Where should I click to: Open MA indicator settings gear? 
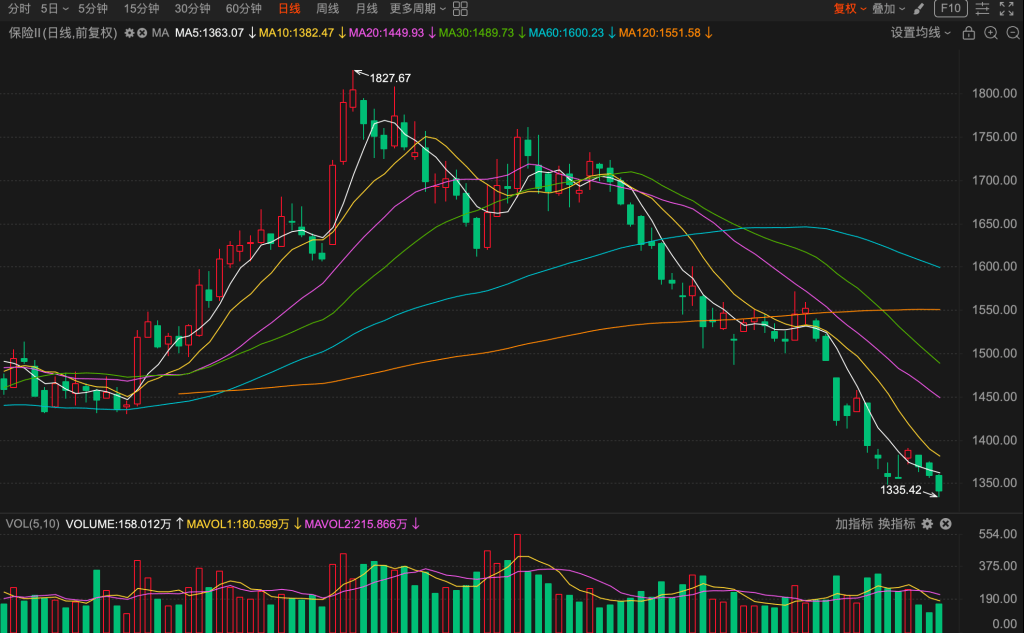[129, 33]
